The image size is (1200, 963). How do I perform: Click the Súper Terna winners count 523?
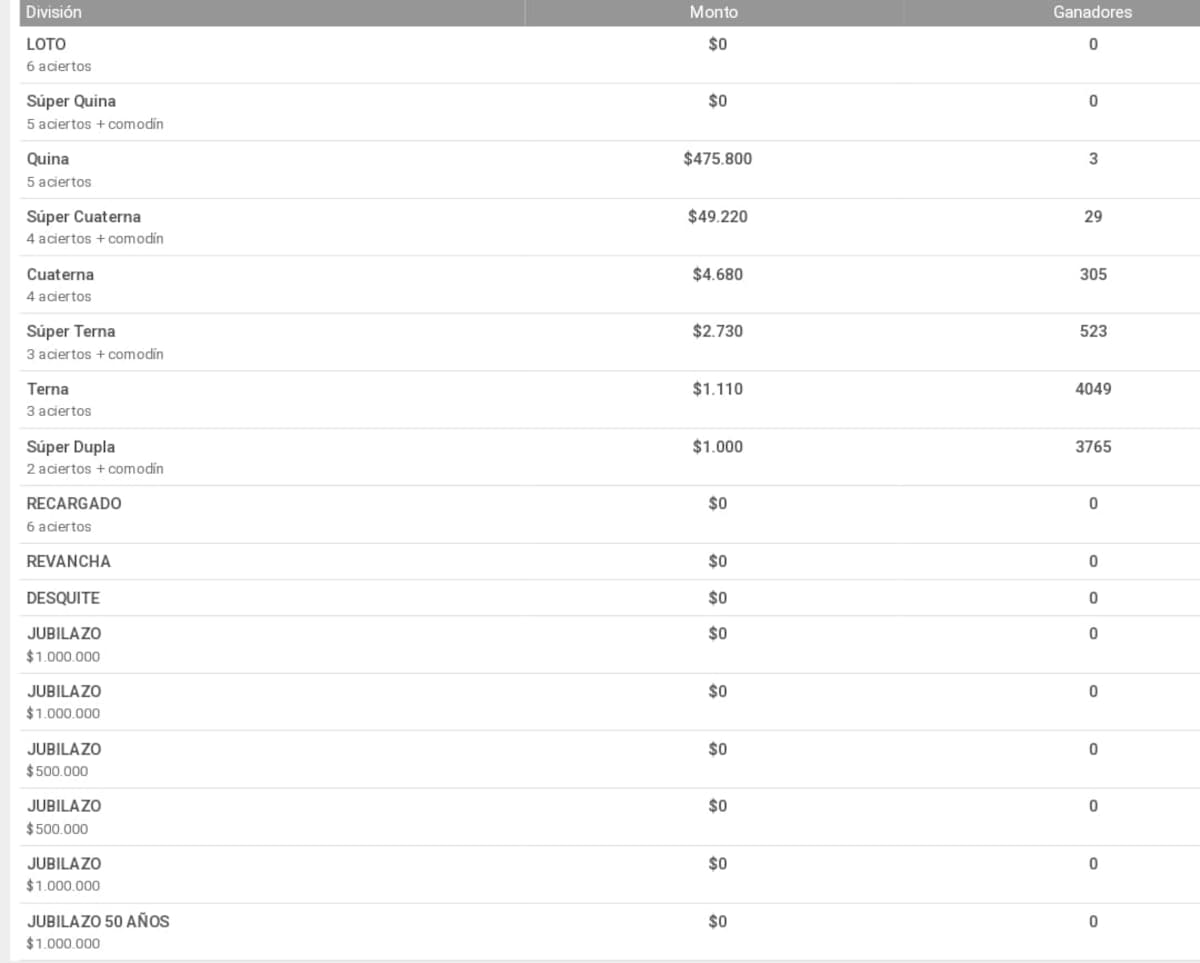click(x=1093, y=331)
